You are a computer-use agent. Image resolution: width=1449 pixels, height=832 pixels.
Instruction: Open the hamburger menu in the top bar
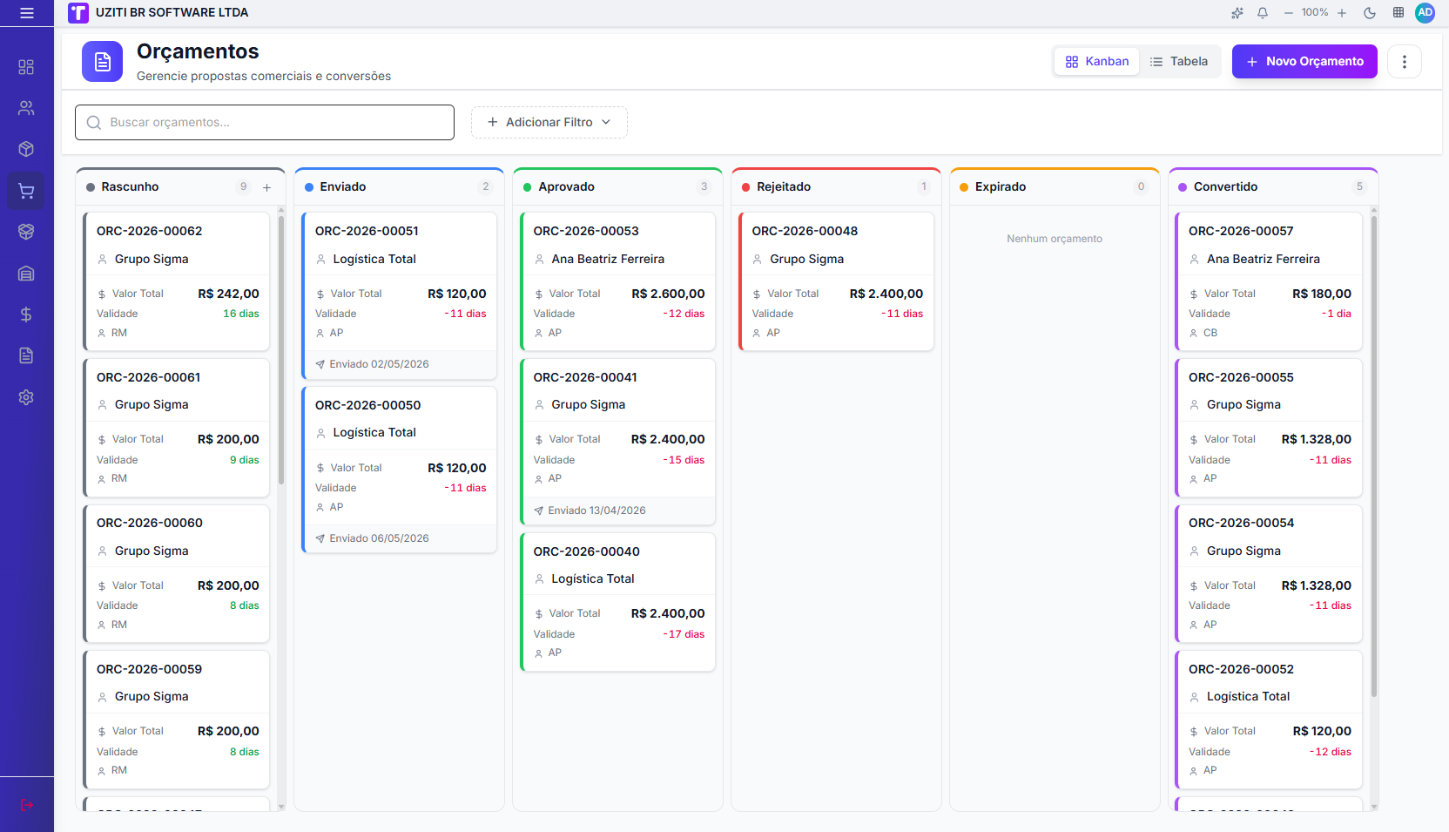26,13
